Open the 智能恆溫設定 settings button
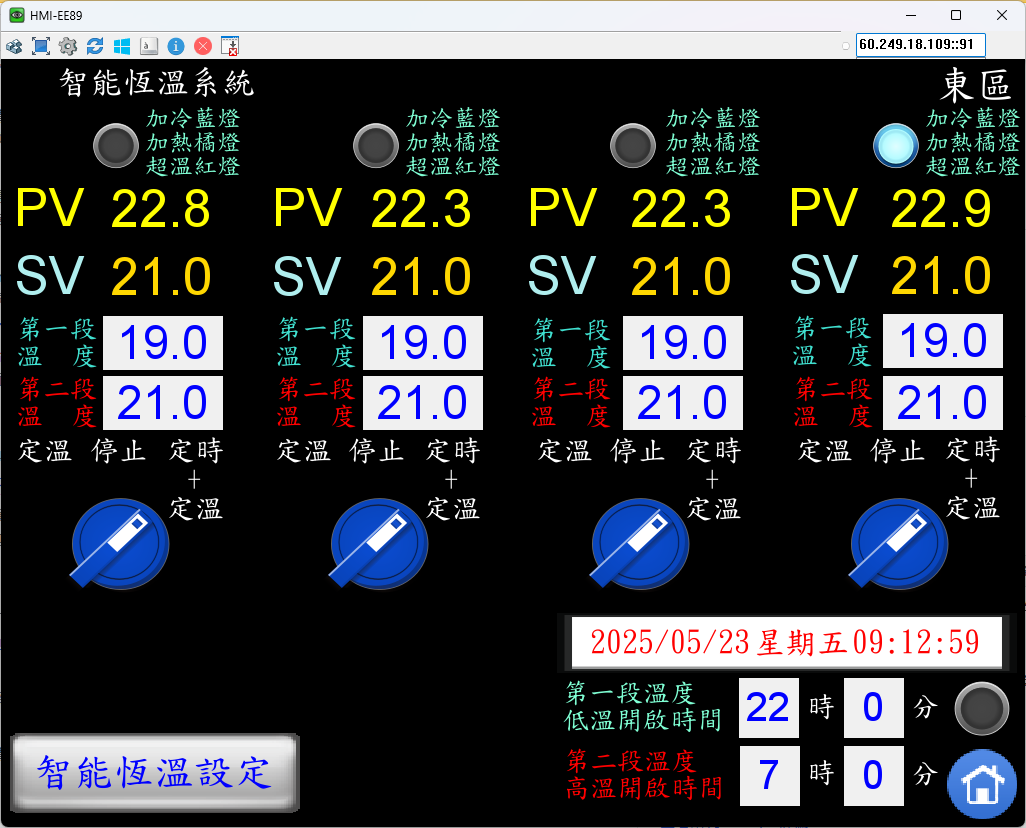 click(x=154, y=772)
